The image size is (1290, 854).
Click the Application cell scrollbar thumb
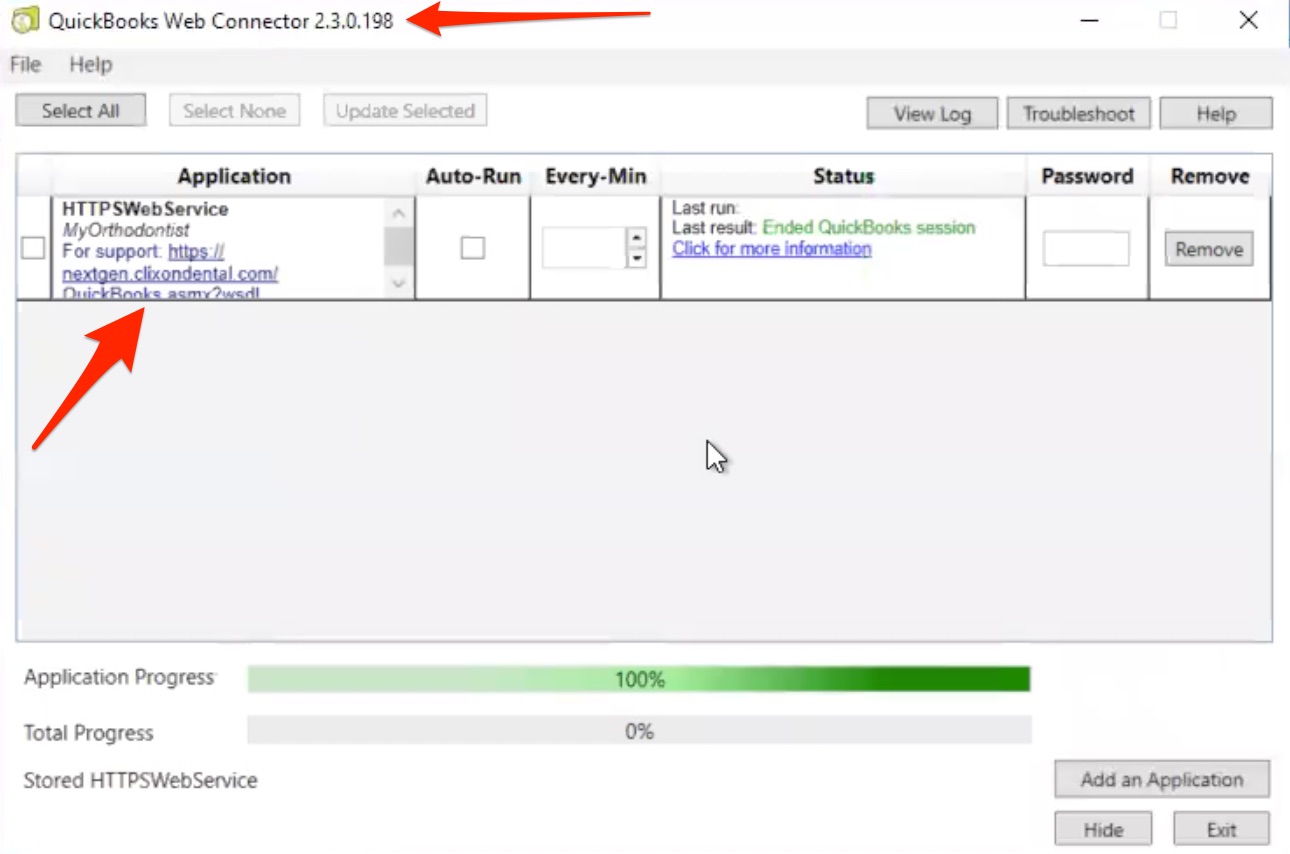coord(399,246)
